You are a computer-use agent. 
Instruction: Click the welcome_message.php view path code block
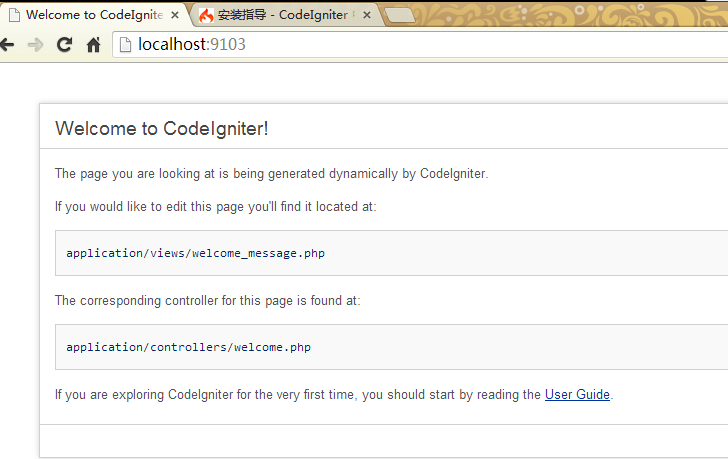195,253
